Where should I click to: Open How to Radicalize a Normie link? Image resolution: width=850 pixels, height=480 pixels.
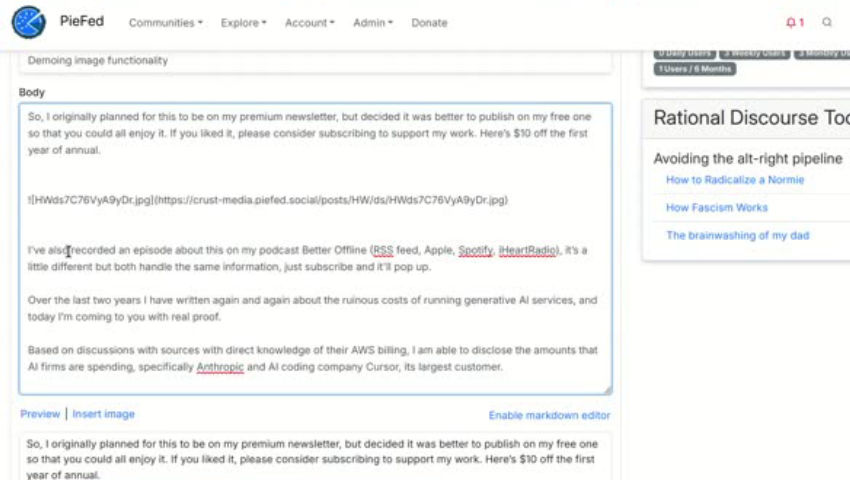tap(735, 180)
